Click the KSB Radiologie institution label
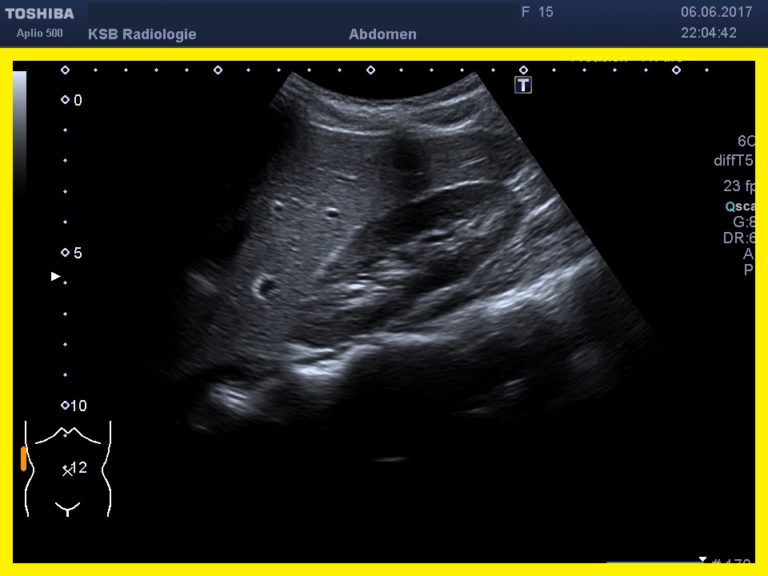Screen dimensions: 768x576 coord(142,34)
